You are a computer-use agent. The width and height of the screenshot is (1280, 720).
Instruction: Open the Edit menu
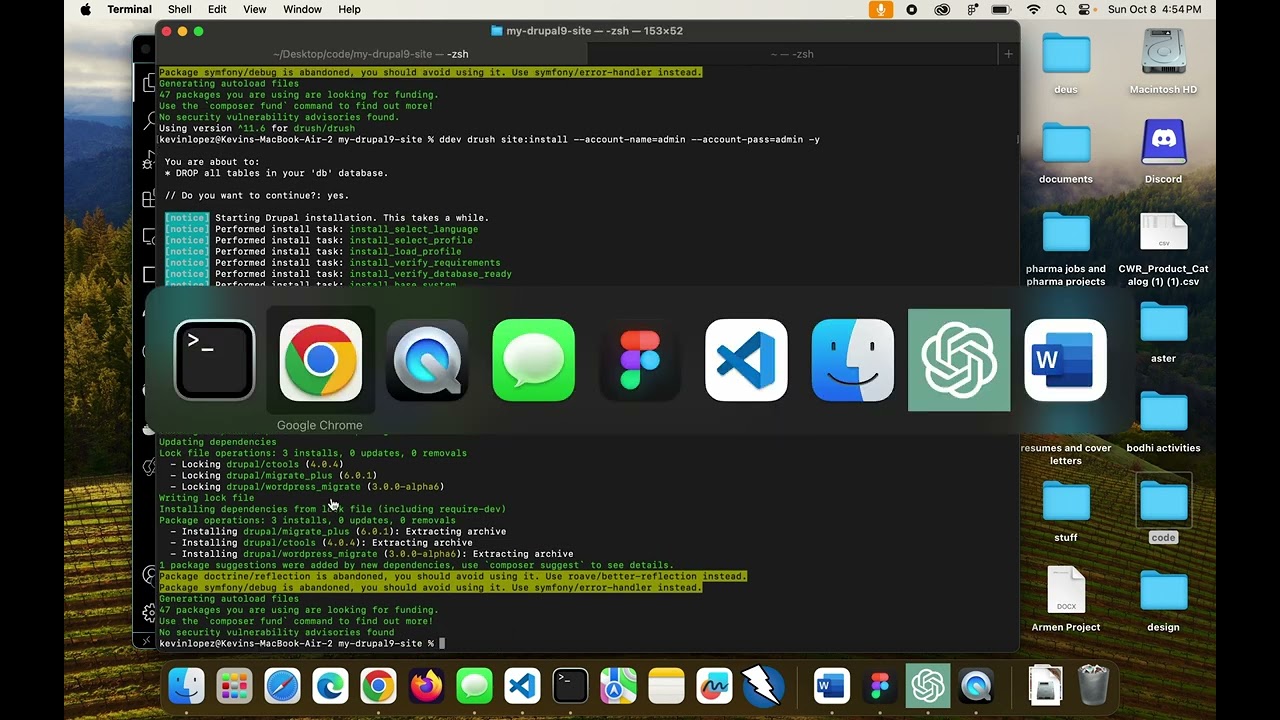217,9
